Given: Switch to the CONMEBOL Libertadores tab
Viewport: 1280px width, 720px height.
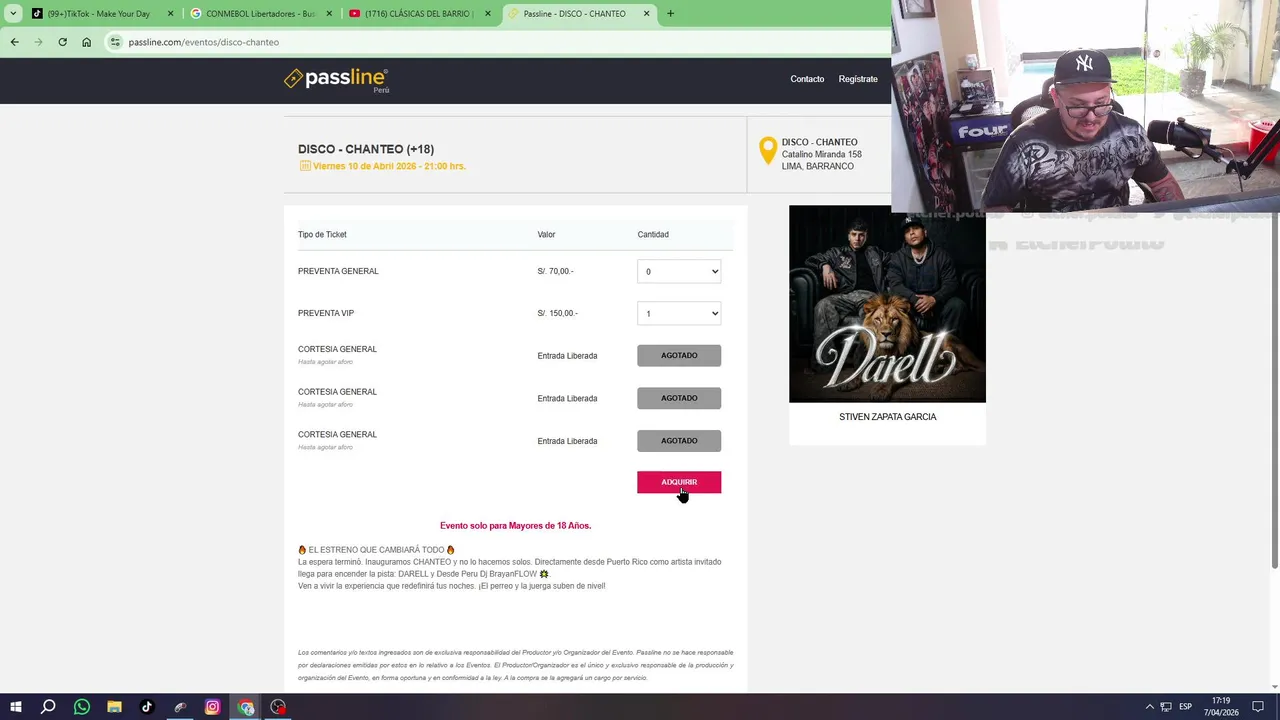Looking at the screenshot, I should 260,14.
